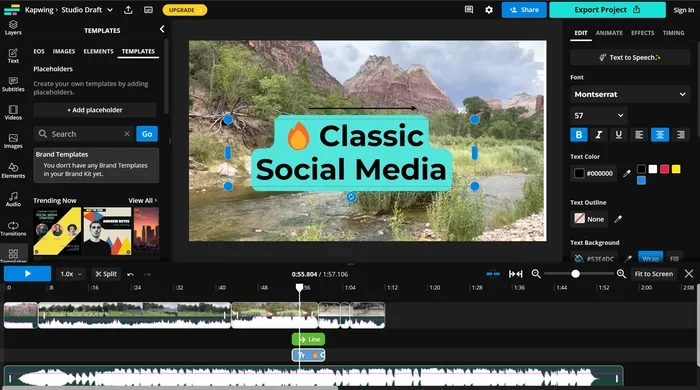Viewport: 700px width, 390px height.
Task: Open the Audio sidebar panel
Action: pos(13,199)
